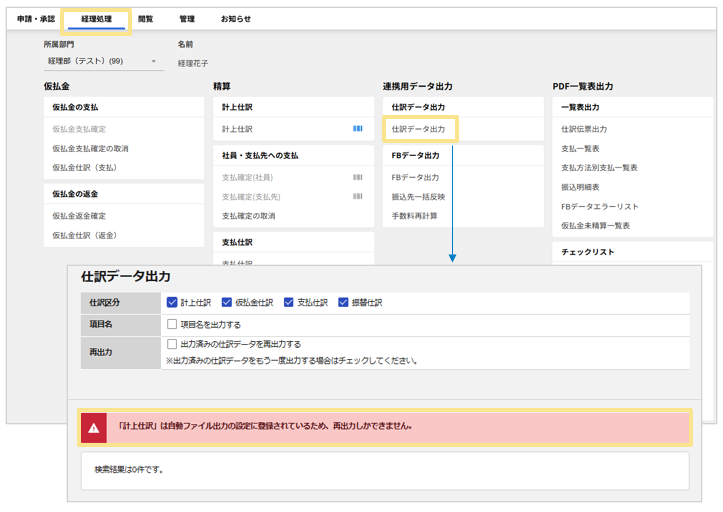Open 仮払金未精算一覧表 link
The image size is (723, 512).
[595, 226]
